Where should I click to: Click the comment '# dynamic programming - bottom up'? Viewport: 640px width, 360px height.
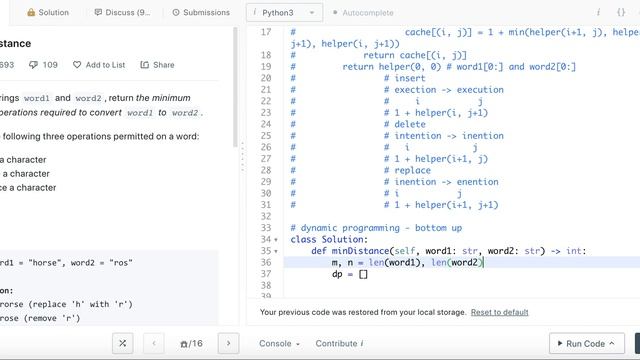click(376, 228)
